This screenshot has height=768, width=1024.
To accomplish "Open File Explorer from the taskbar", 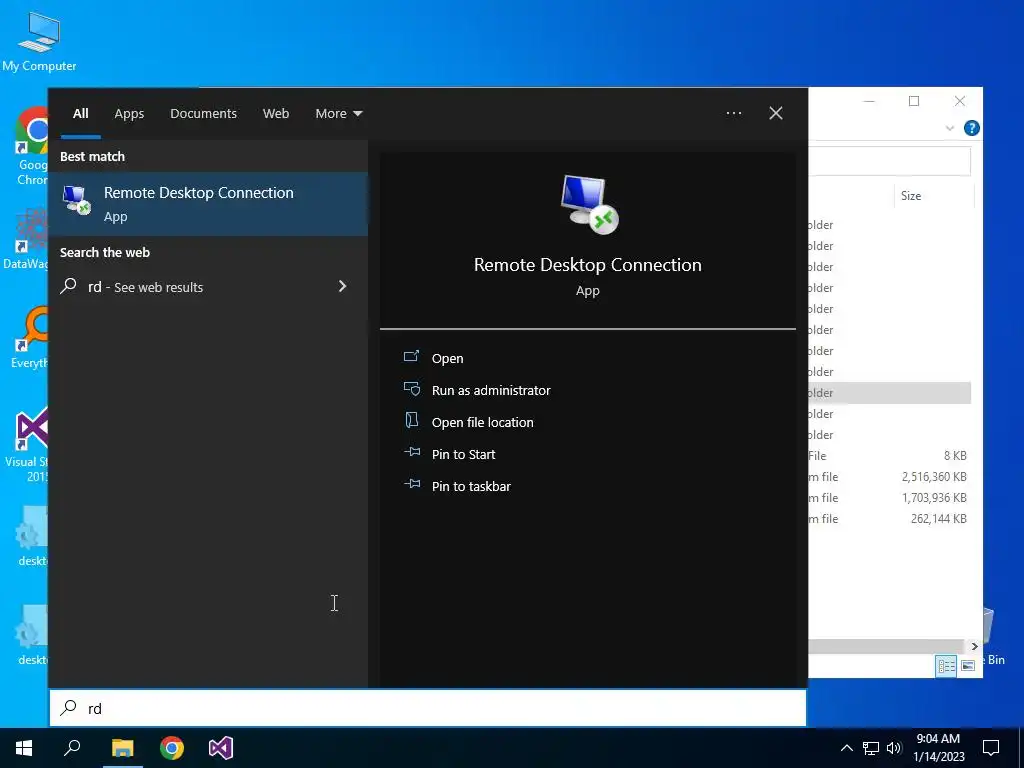I will pos(122,748).
